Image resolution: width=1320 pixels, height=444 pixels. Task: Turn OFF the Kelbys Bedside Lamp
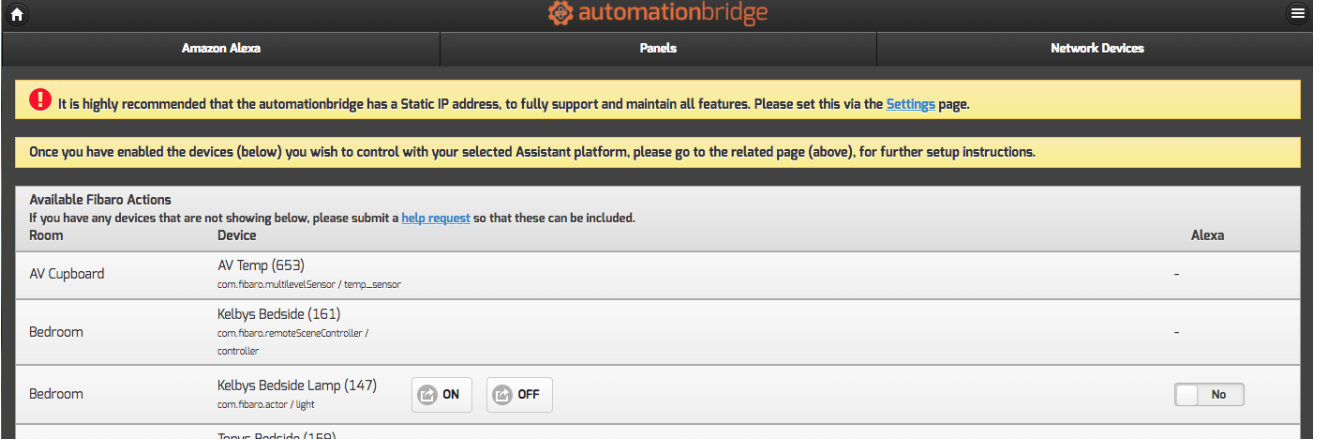(x=519, y=395)
